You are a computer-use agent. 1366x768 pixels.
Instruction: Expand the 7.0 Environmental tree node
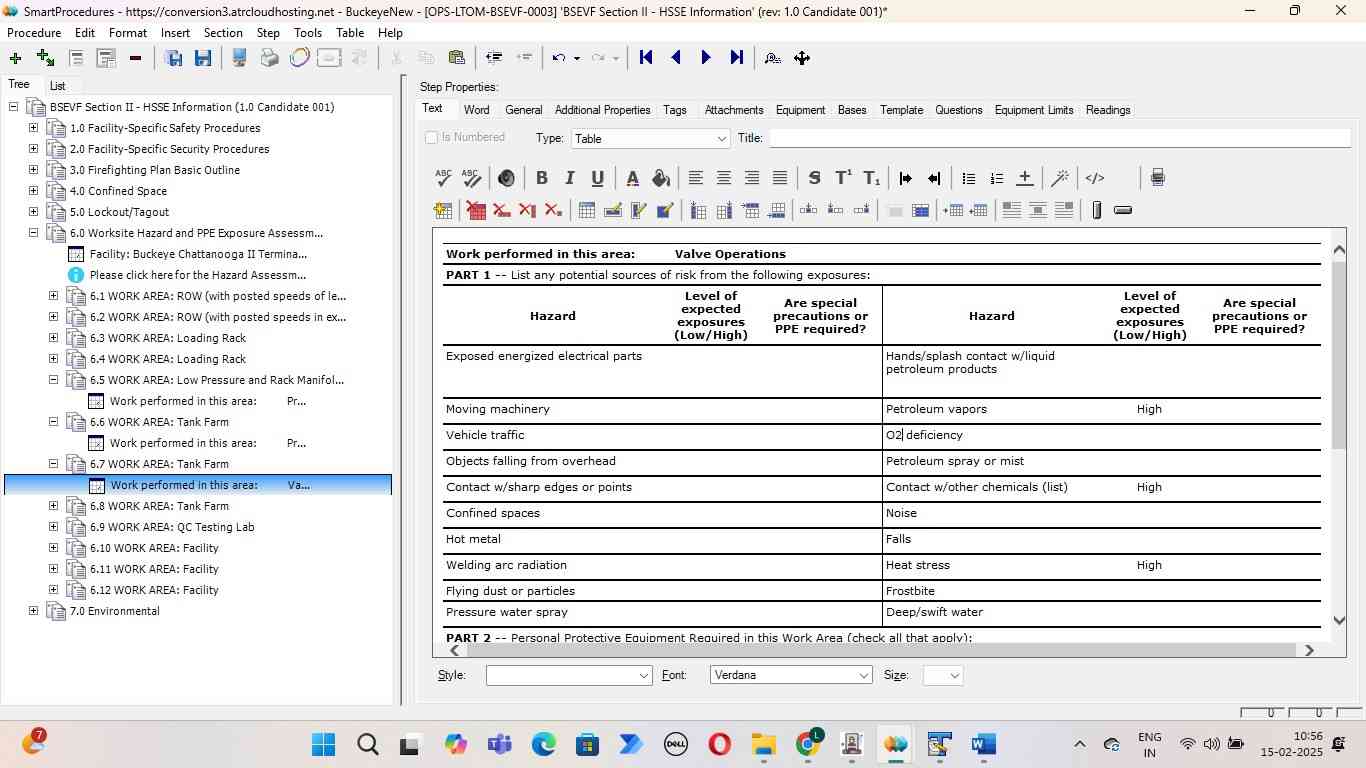pyautogui.click(x=34, y=611)
